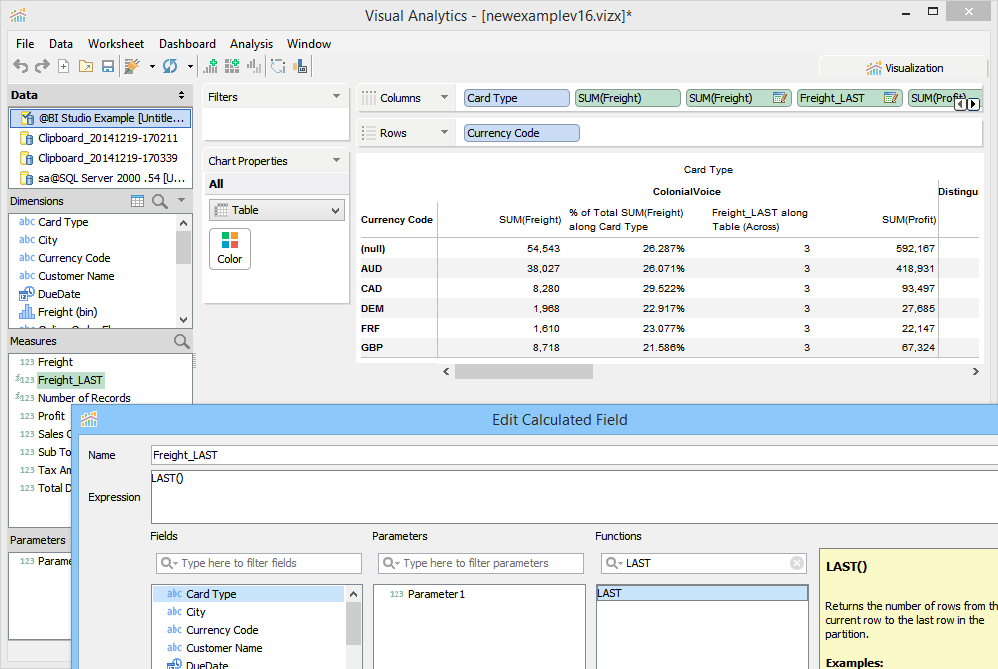Viewport: 998px width, 669px height.
Task: Click the Save disk icon
Action: tap(107, 66)
